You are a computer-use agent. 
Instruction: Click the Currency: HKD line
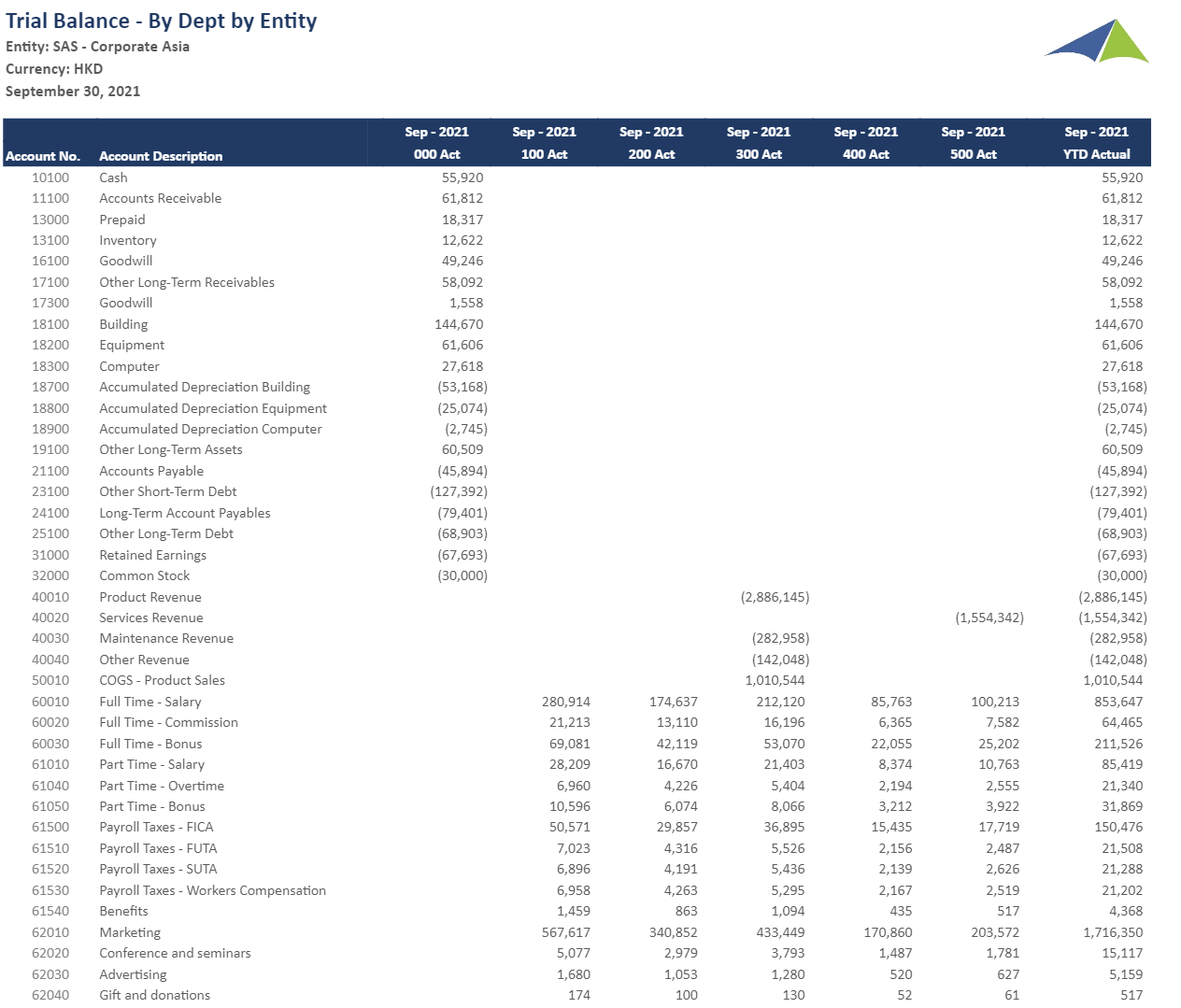click(x=54, y=69)
